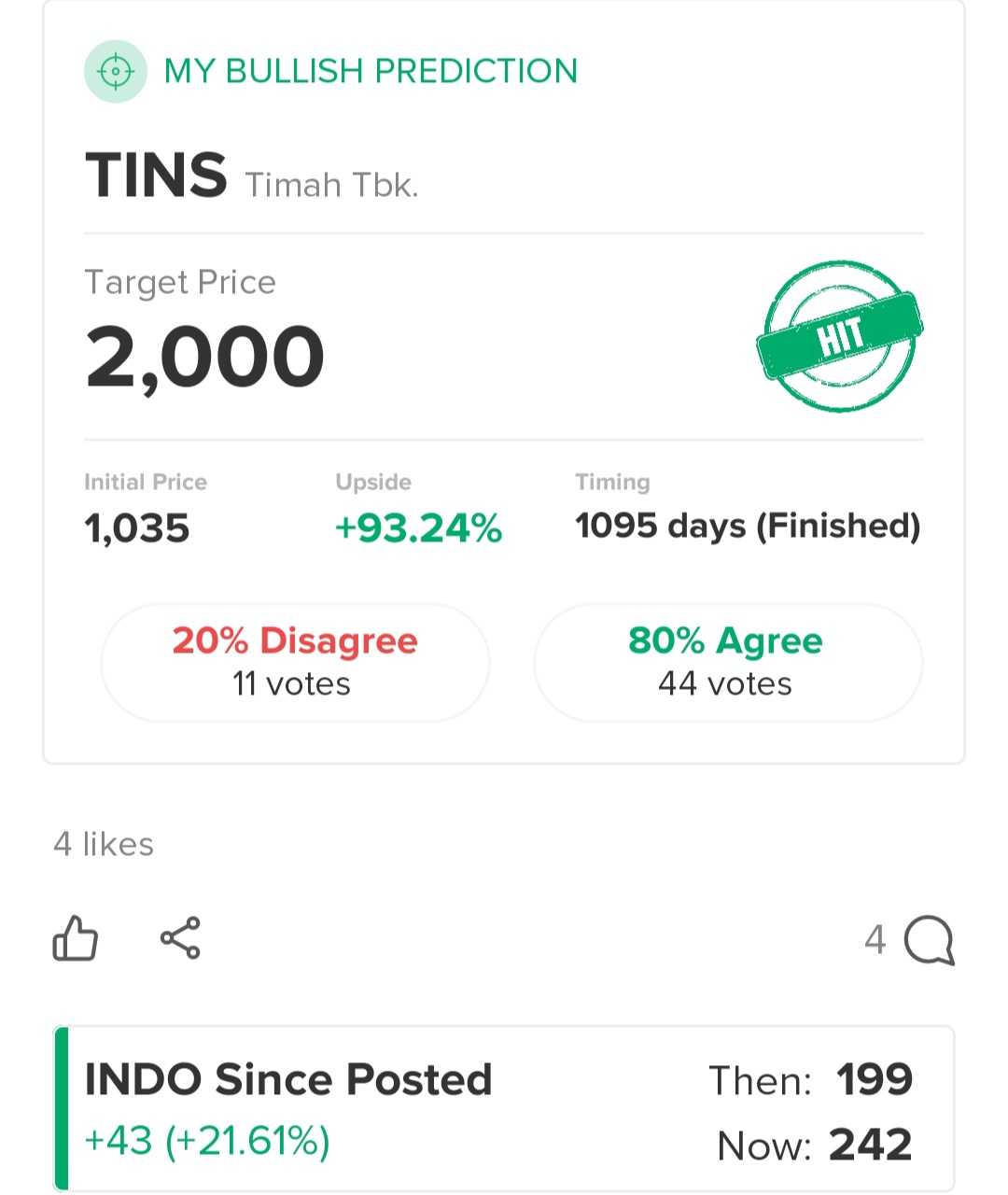Click the Timah Tbk. company name
Screen dimensions: 1008x1195
331,185
